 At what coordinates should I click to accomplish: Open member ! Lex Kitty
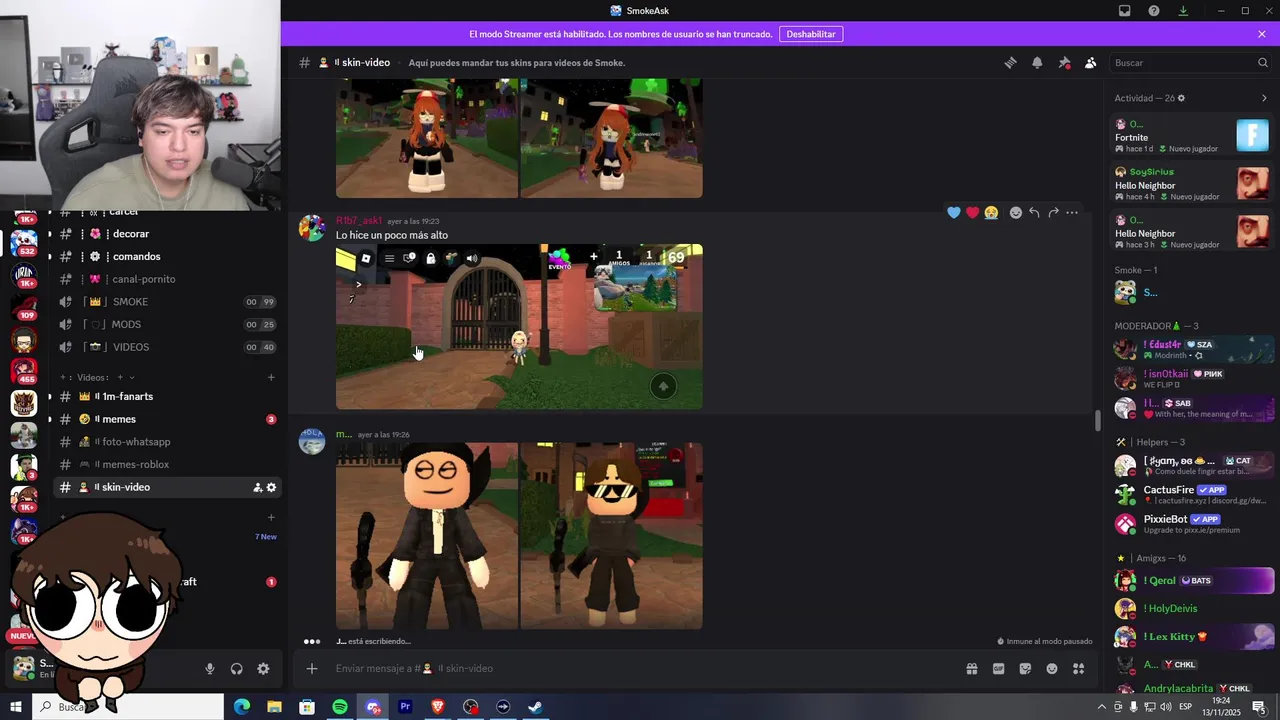1192,636
